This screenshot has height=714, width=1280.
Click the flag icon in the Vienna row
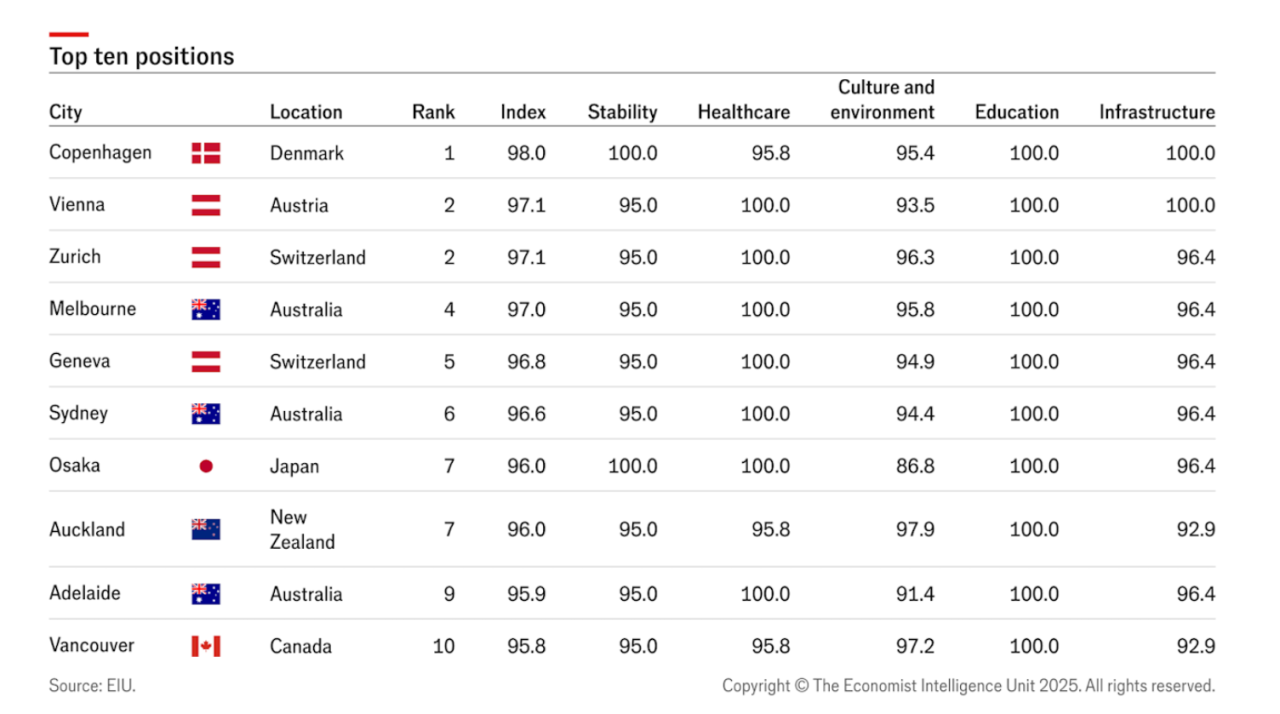click(206, 205)
